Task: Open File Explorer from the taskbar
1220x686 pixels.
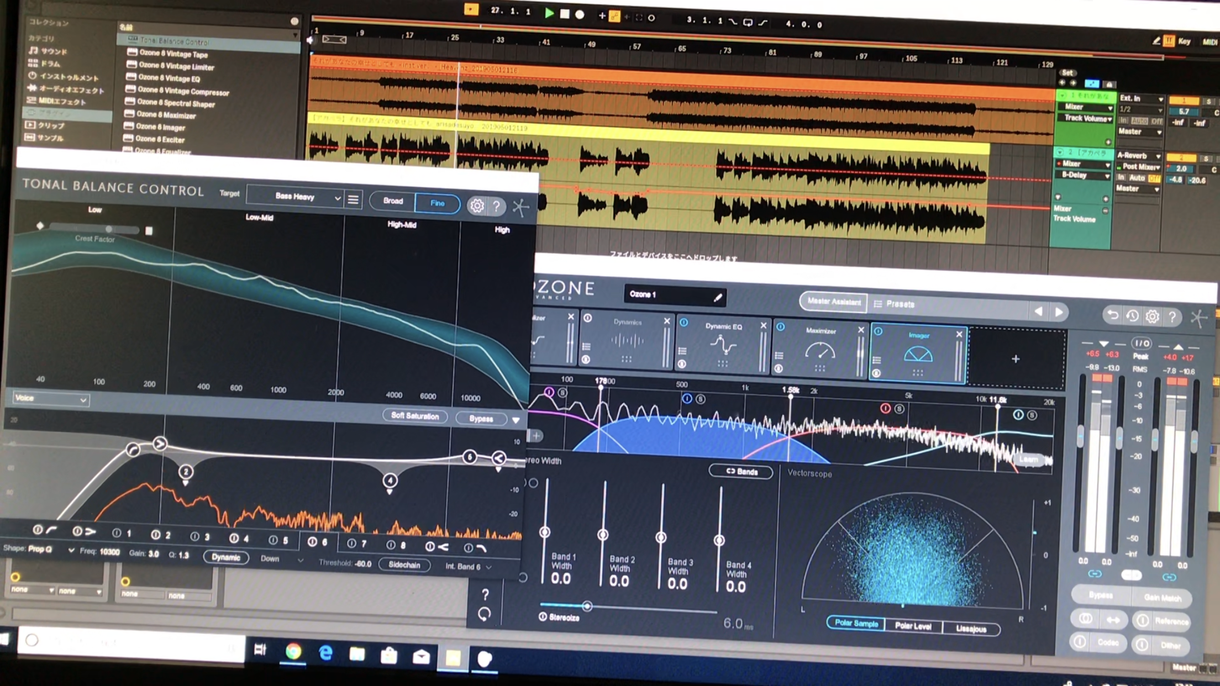Action: pos(357,655)
